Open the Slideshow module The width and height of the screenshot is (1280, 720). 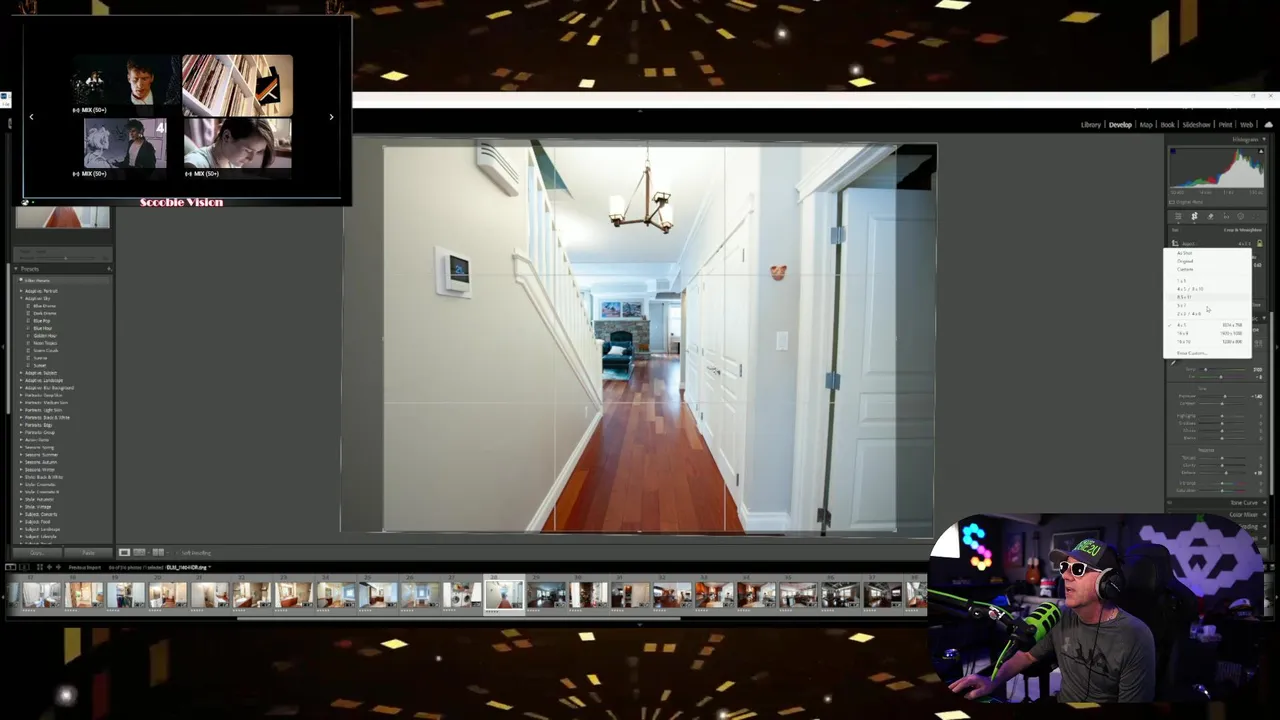(1196, 125)
